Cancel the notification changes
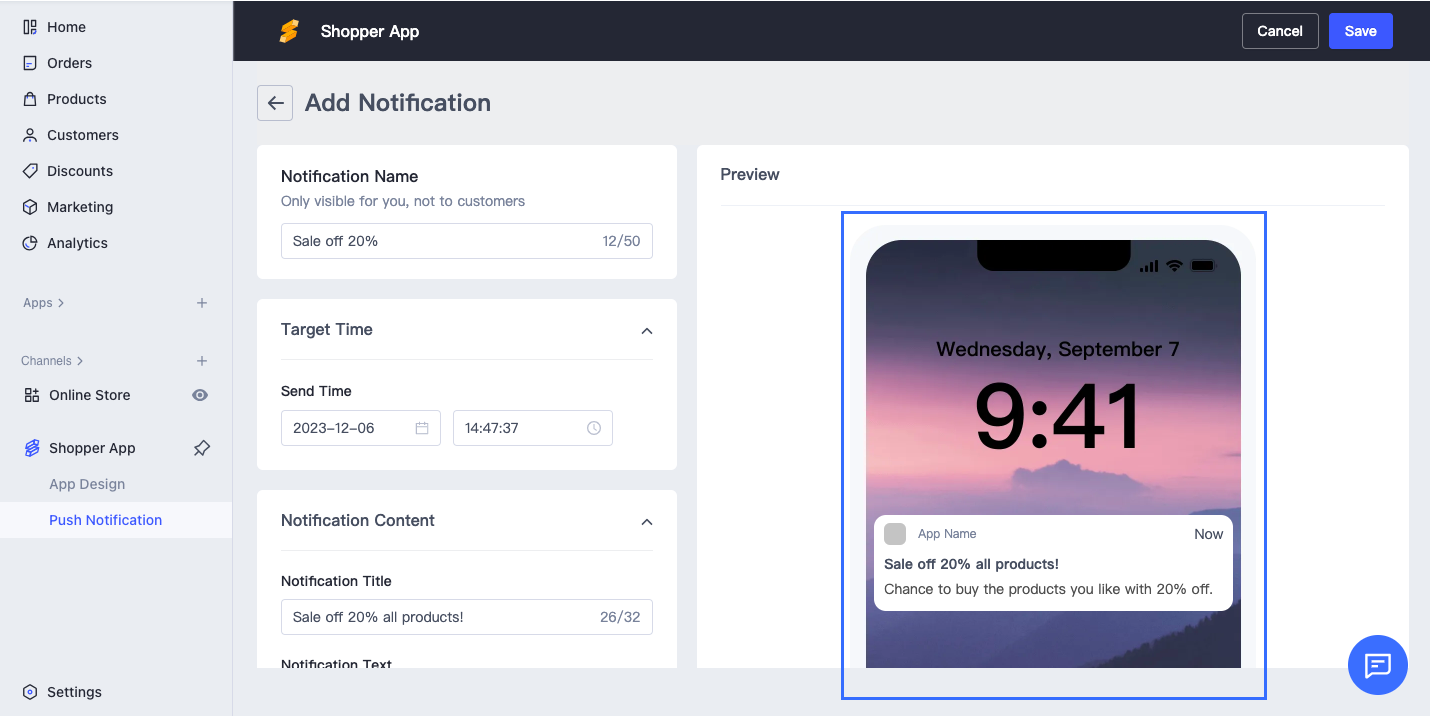 [1280, 30]
